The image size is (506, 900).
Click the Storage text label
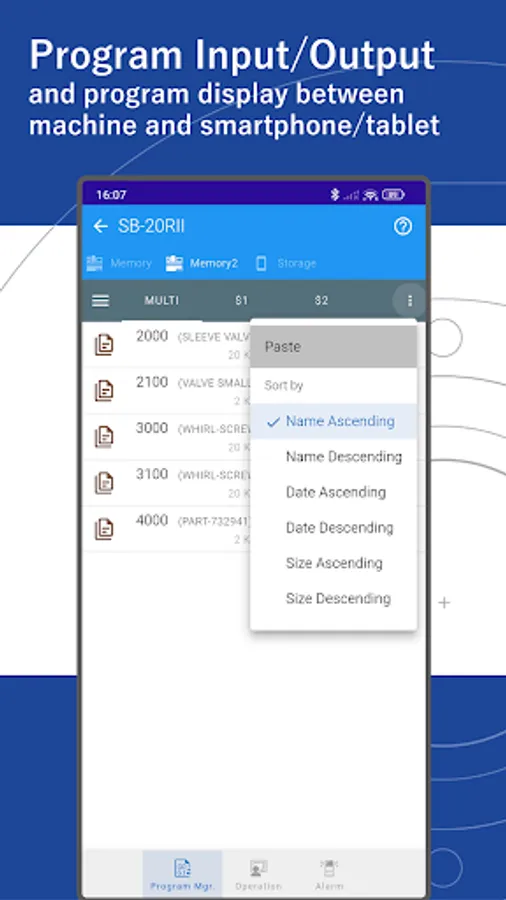coord(297,263)
